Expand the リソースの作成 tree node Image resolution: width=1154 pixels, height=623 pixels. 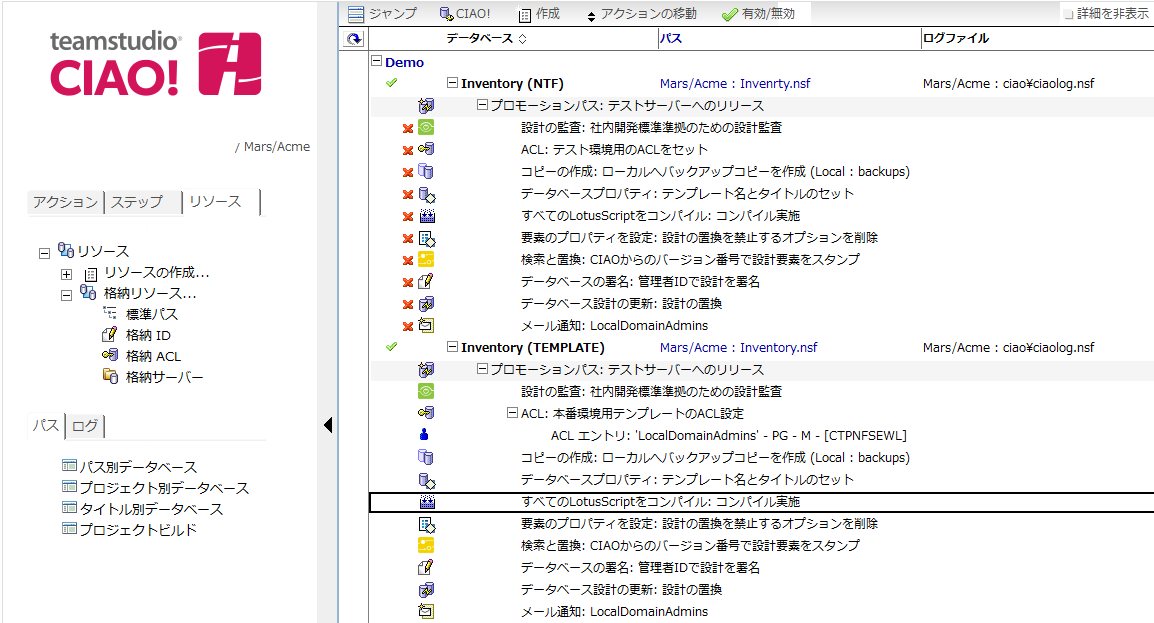[66, 273]
